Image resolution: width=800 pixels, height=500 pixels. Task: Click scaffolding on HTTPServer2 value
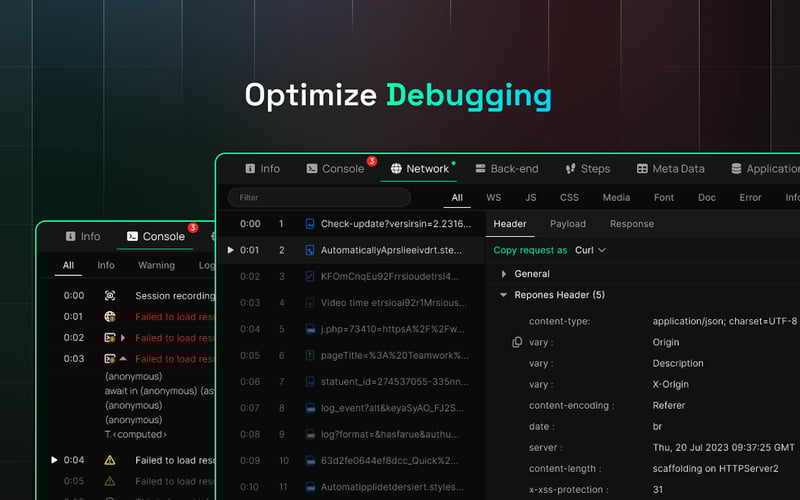[715, 468]
